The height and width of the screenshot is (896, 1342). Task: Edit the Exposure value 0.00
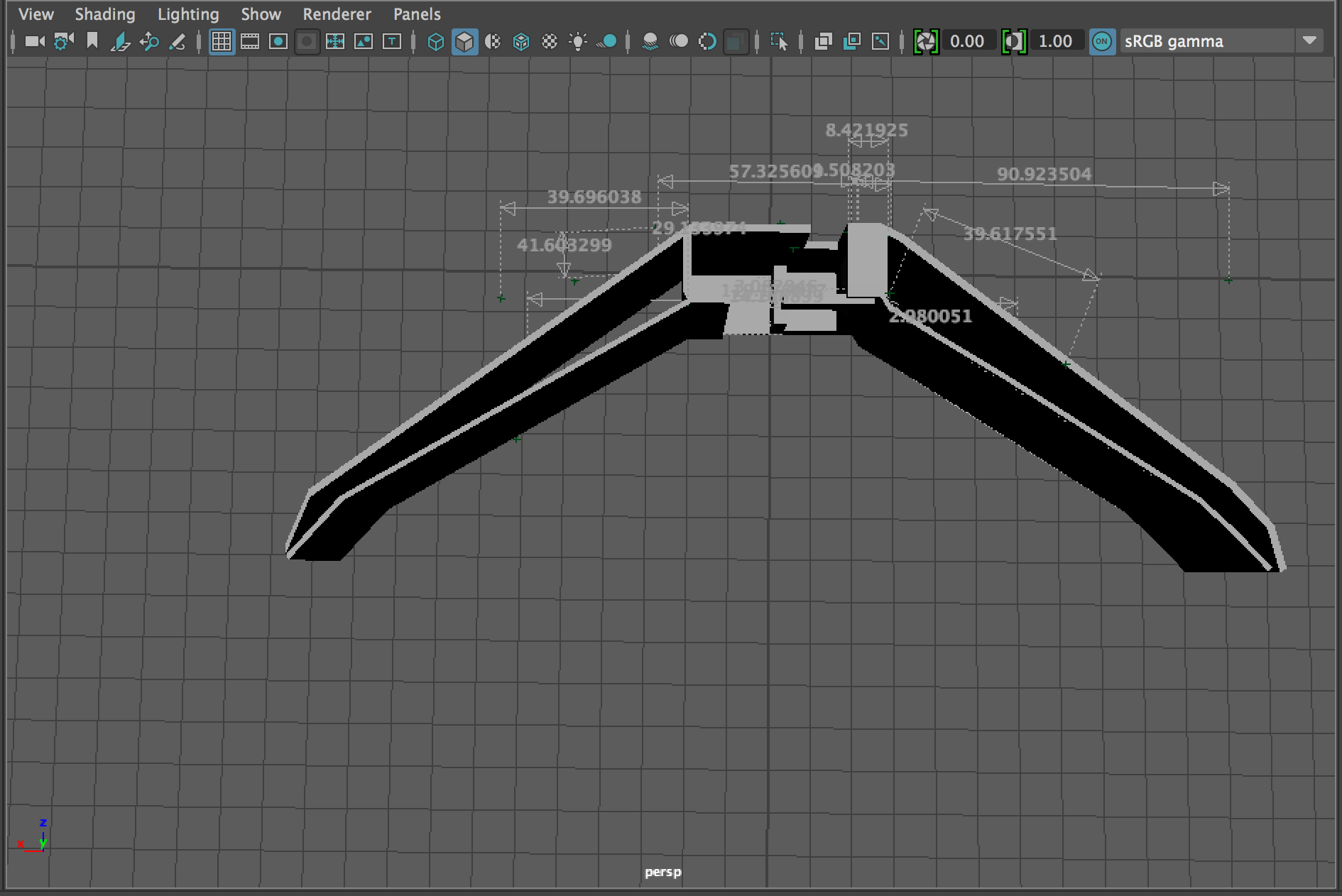click(968, 41)
